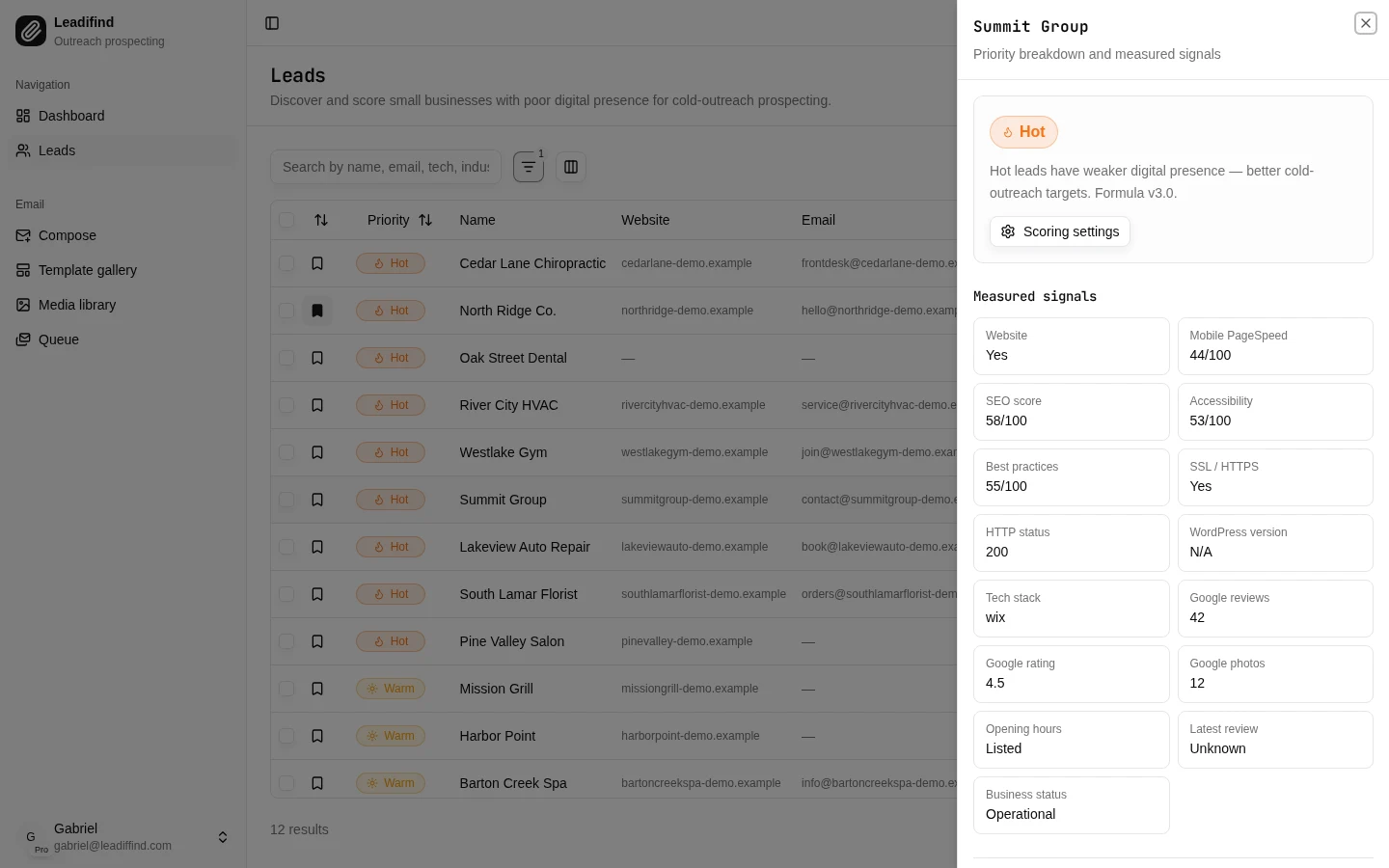The width and height of the screenshot is (1389, 868).
Task: Click Website column header
Action: point(645,220)
